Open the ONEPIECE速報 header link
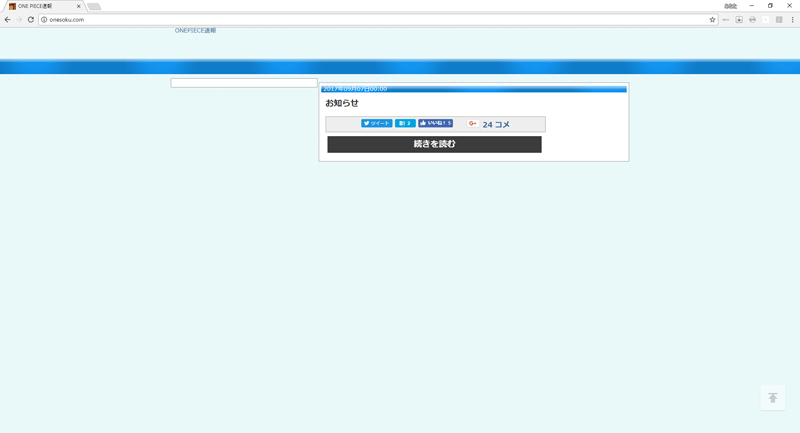The width and height of the screenshot is (800, 433). coord(195,31)
